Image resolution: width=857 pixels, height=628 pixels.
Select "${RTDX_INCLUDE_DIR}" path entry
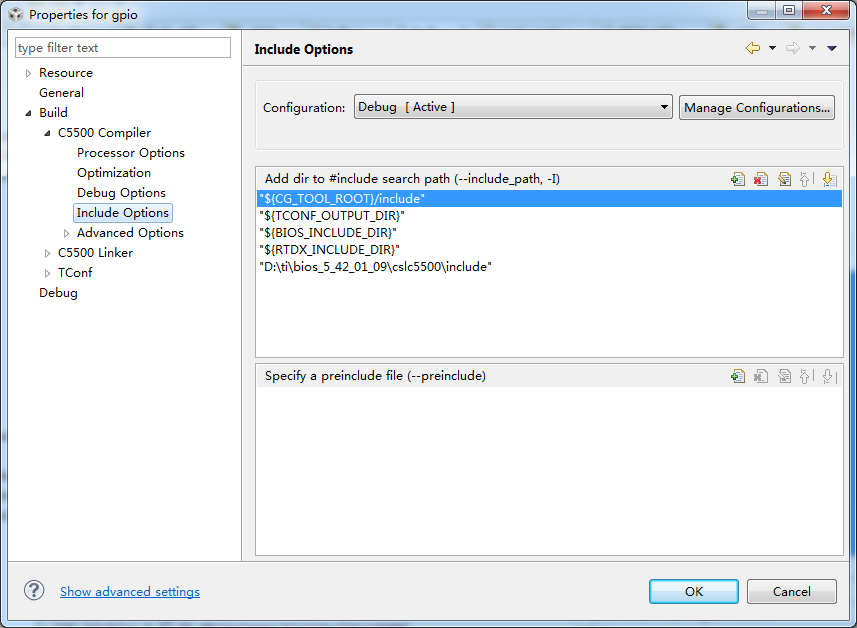pyautogui.click(x=549, y=249)
